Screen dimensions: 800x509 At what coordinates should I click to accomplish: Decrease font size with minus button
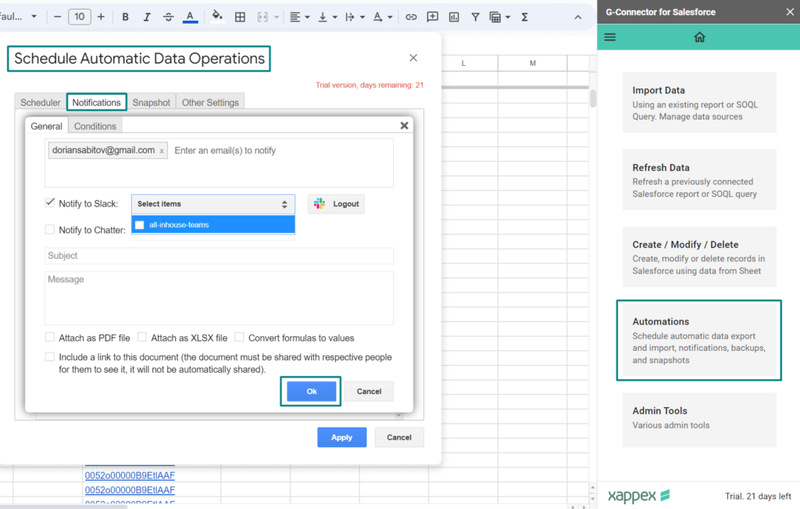click(x=58, y=17)
